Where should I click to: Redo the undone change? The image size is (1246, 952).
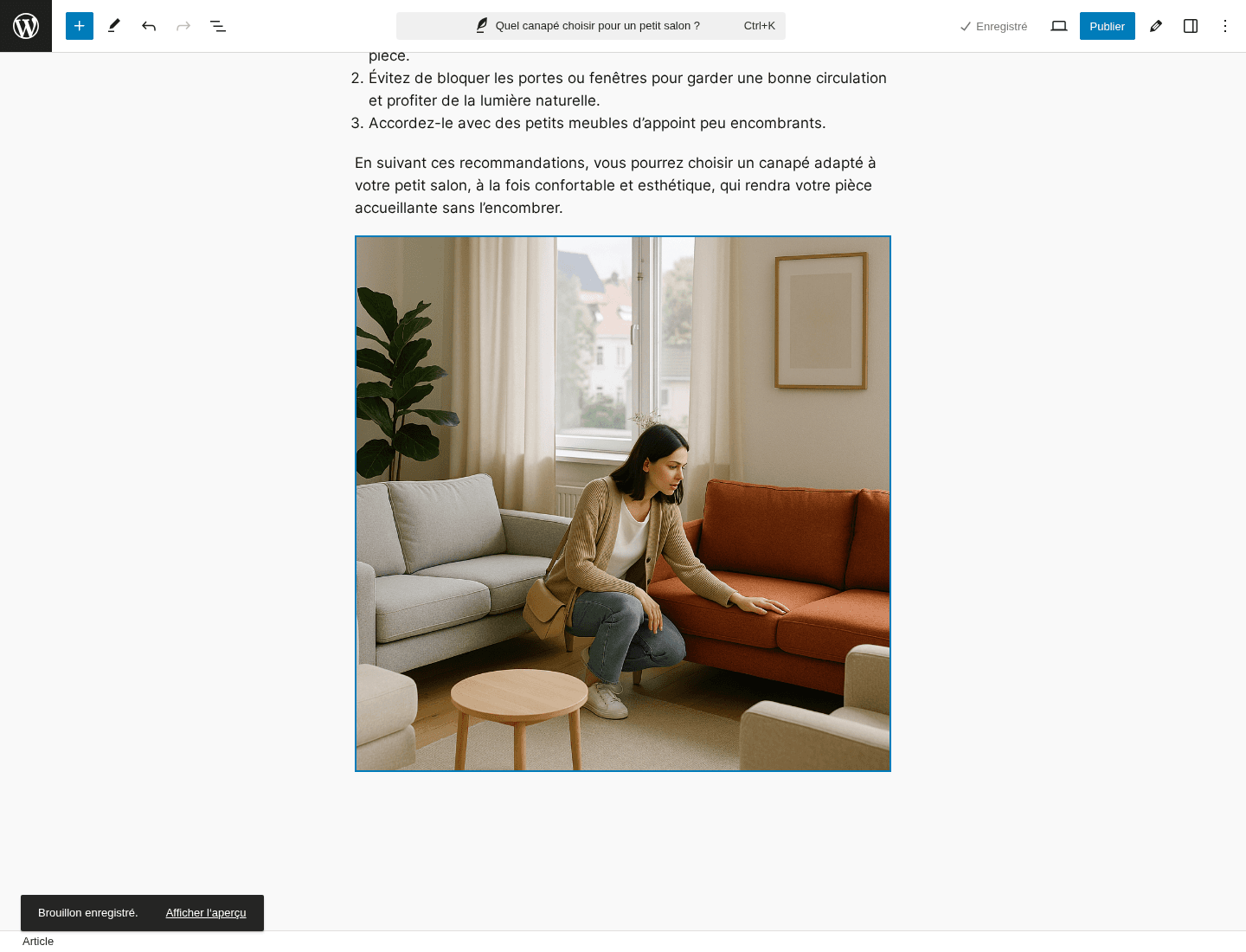click(183, 26)
